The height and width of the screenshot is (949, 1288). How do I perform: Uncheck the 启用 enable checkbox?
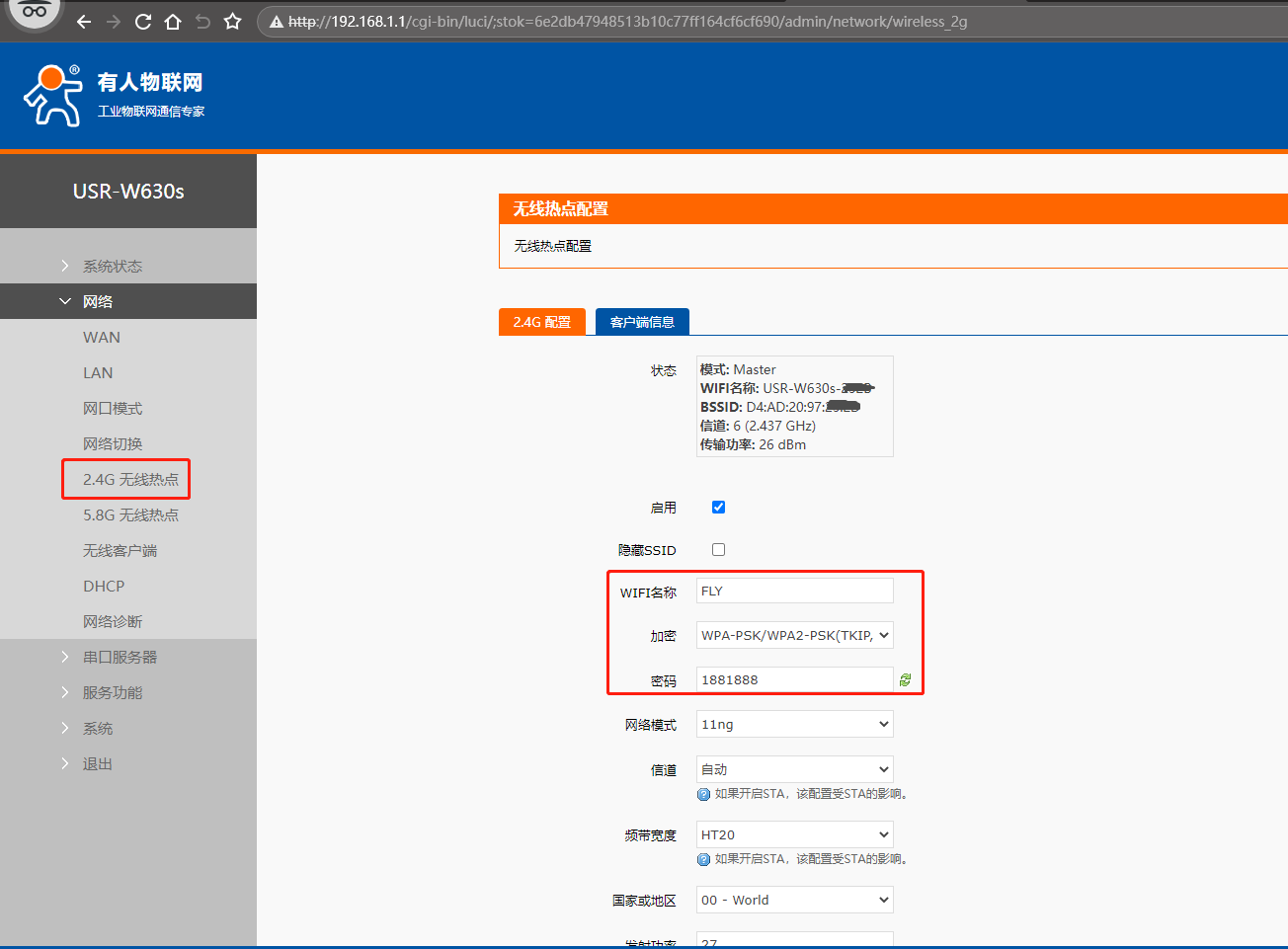coord(718,507)
